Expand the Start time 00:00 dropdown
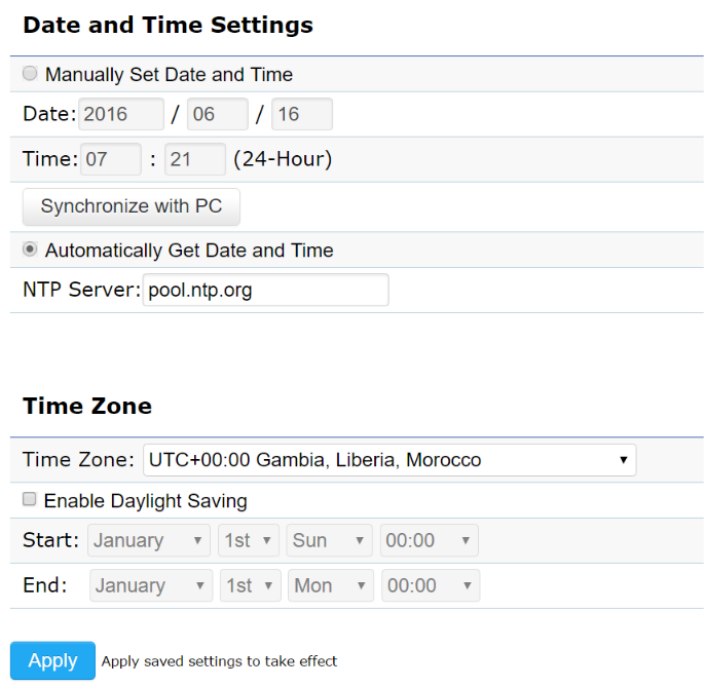 pos(428,541)
